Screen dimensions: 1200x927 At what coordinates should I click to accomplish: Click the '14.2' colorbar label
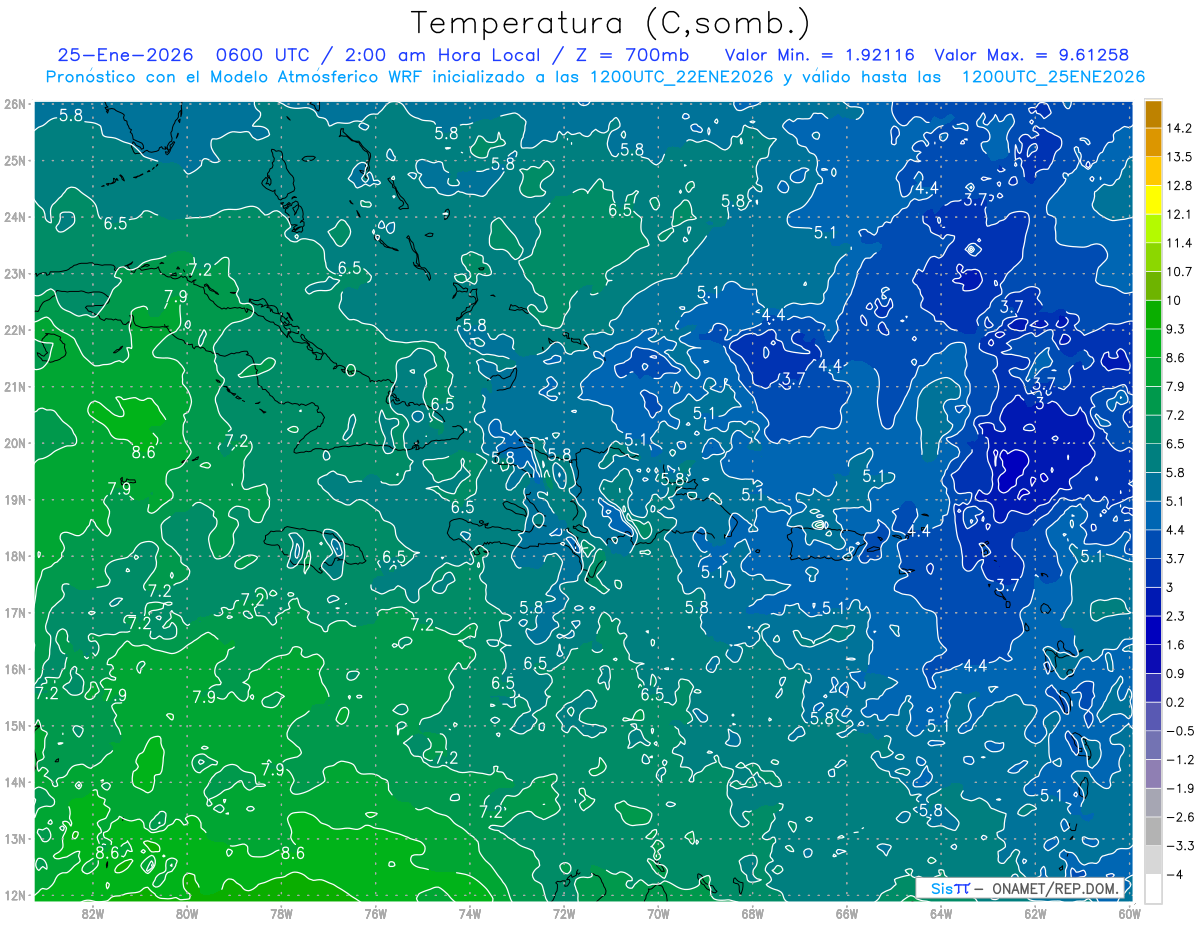click(x=1180, y=128)
